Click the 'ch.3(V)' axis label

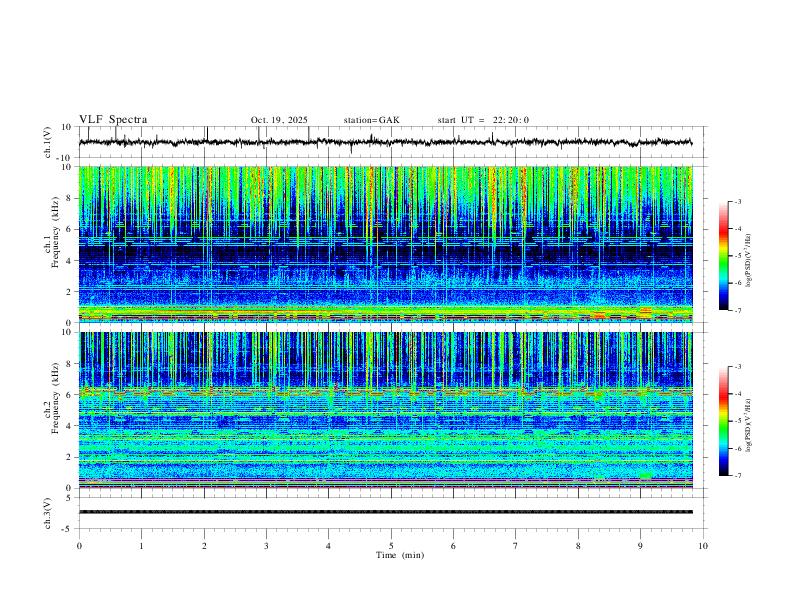[x=48, y=514]
